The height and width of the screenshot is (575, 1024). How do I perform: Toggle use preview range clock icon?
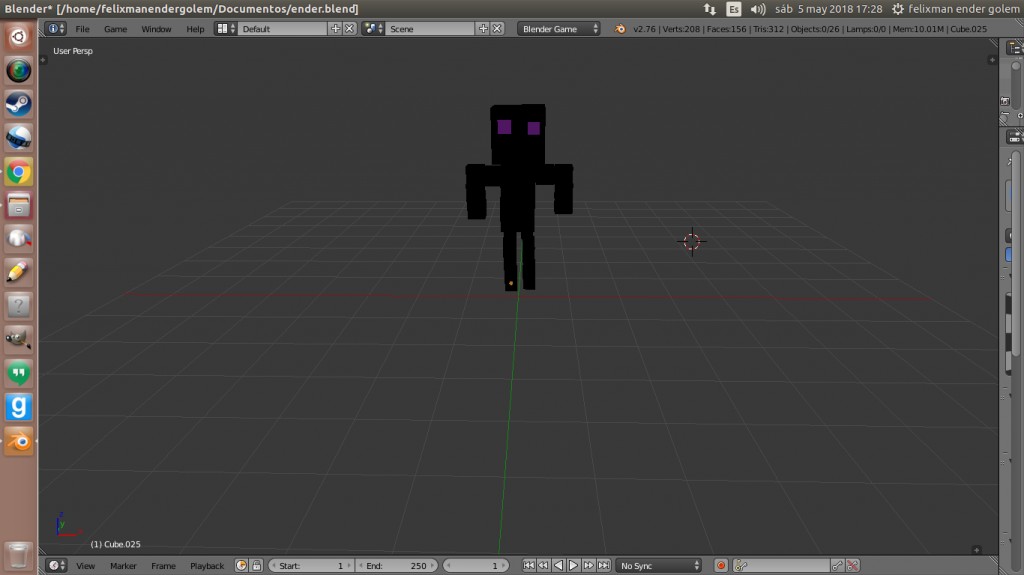click(242, 565)
